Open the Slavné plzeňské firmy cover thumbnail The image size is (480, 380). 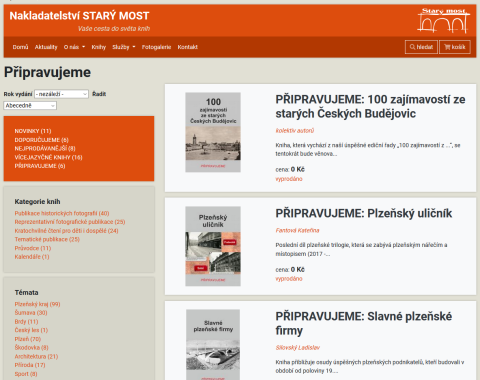pos(213,345)
